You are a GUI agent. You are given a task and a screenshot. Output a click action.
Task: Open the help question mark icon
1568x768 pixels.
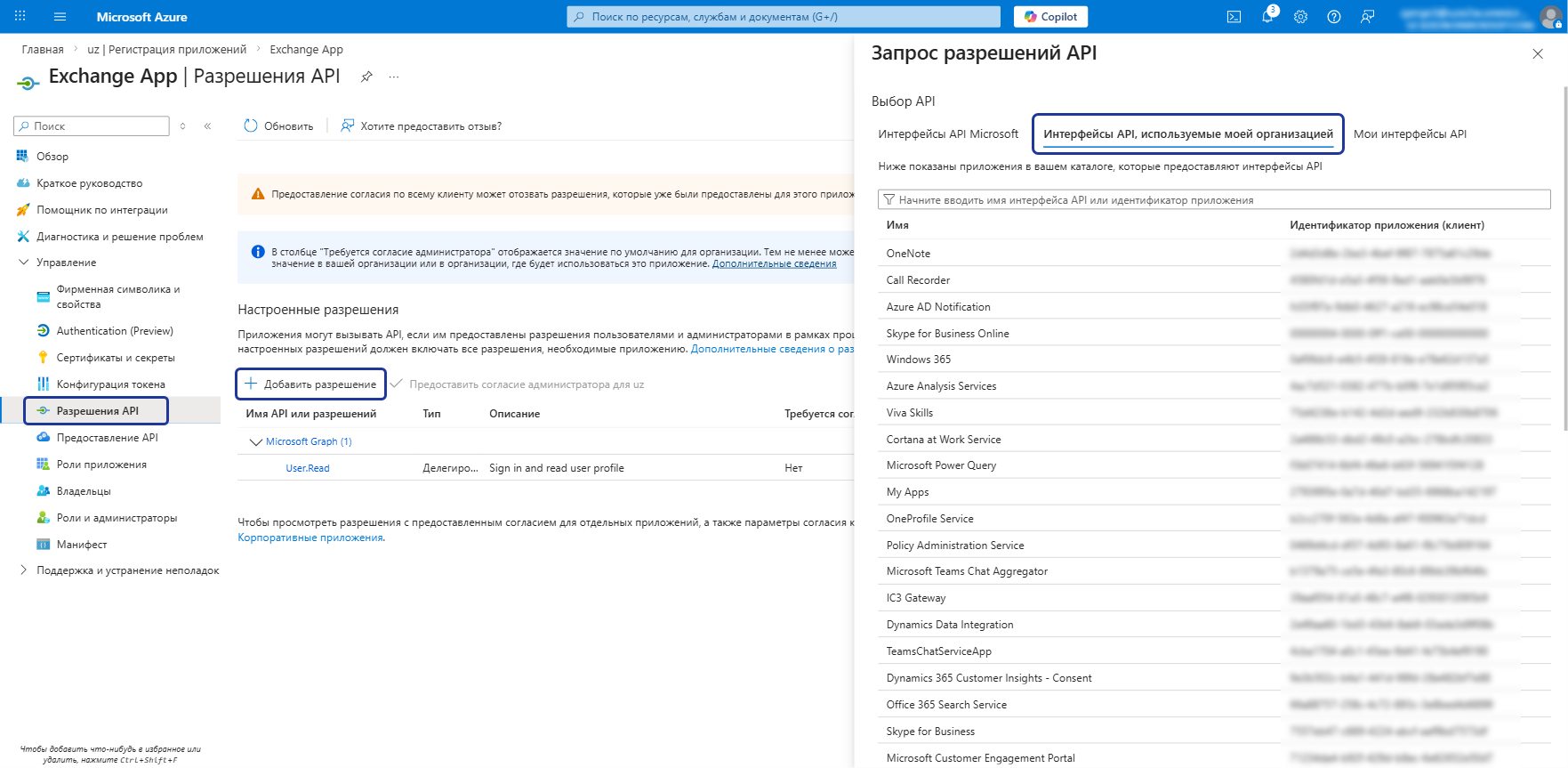pos(1334,17)
